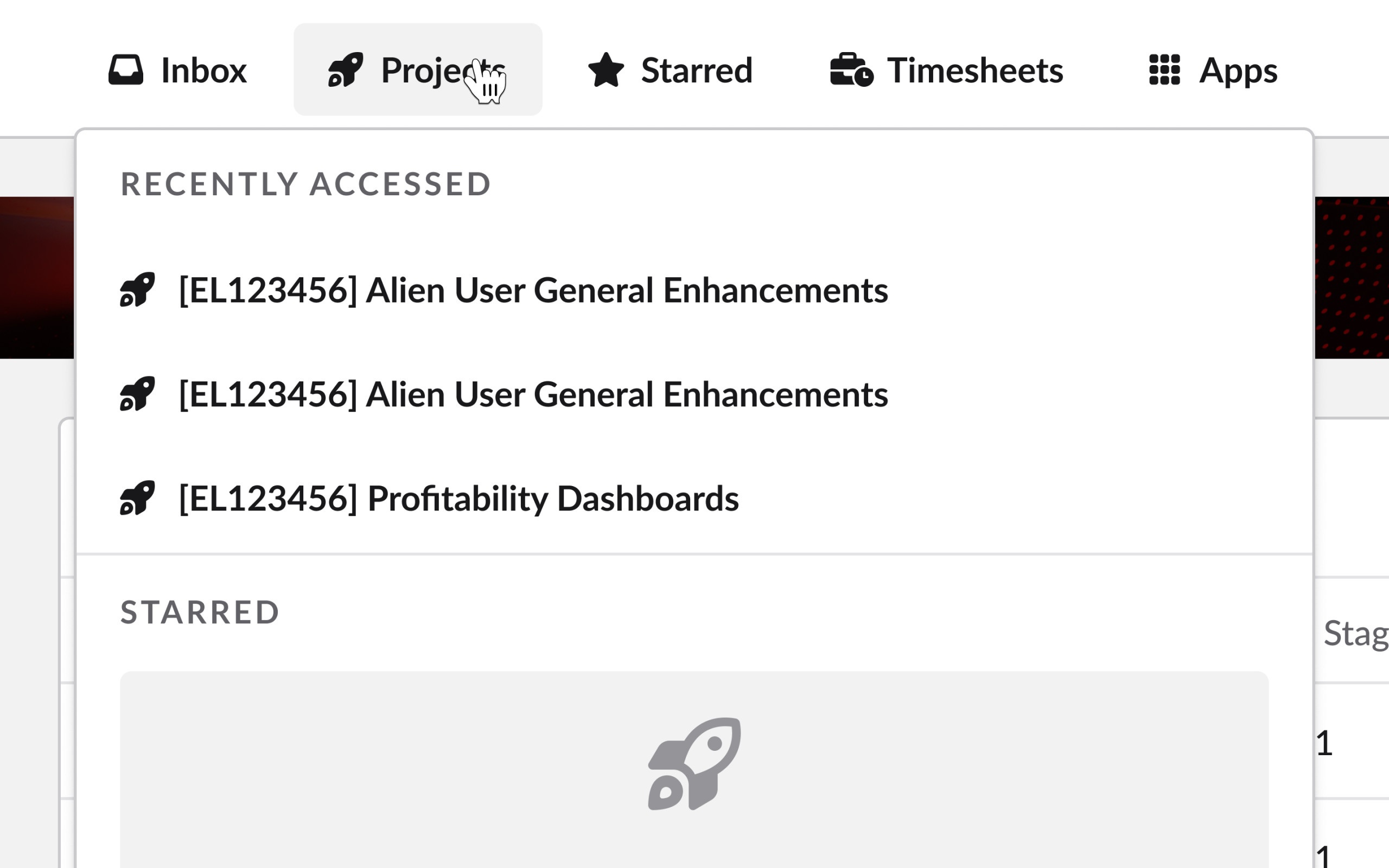
Task: Go to the Timesheets label
Action: (x=975, y=70)
